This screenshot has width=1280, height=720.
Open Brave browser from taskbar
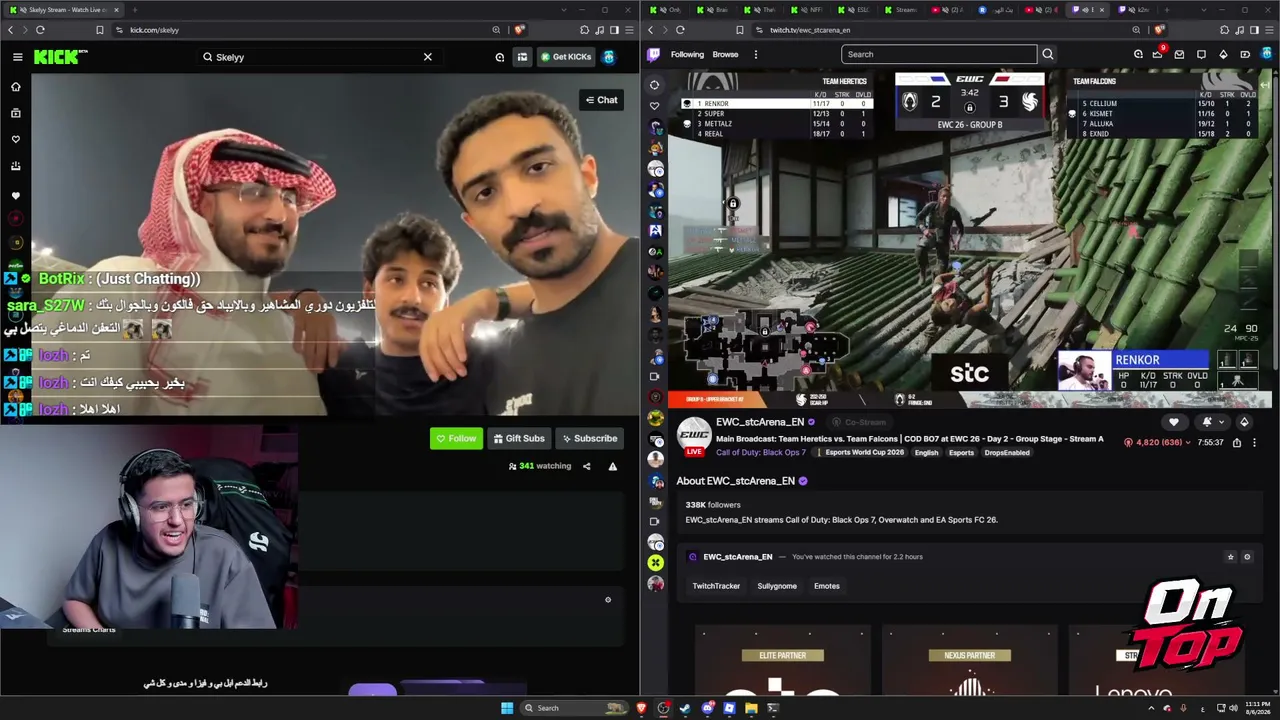pos(641,708)
